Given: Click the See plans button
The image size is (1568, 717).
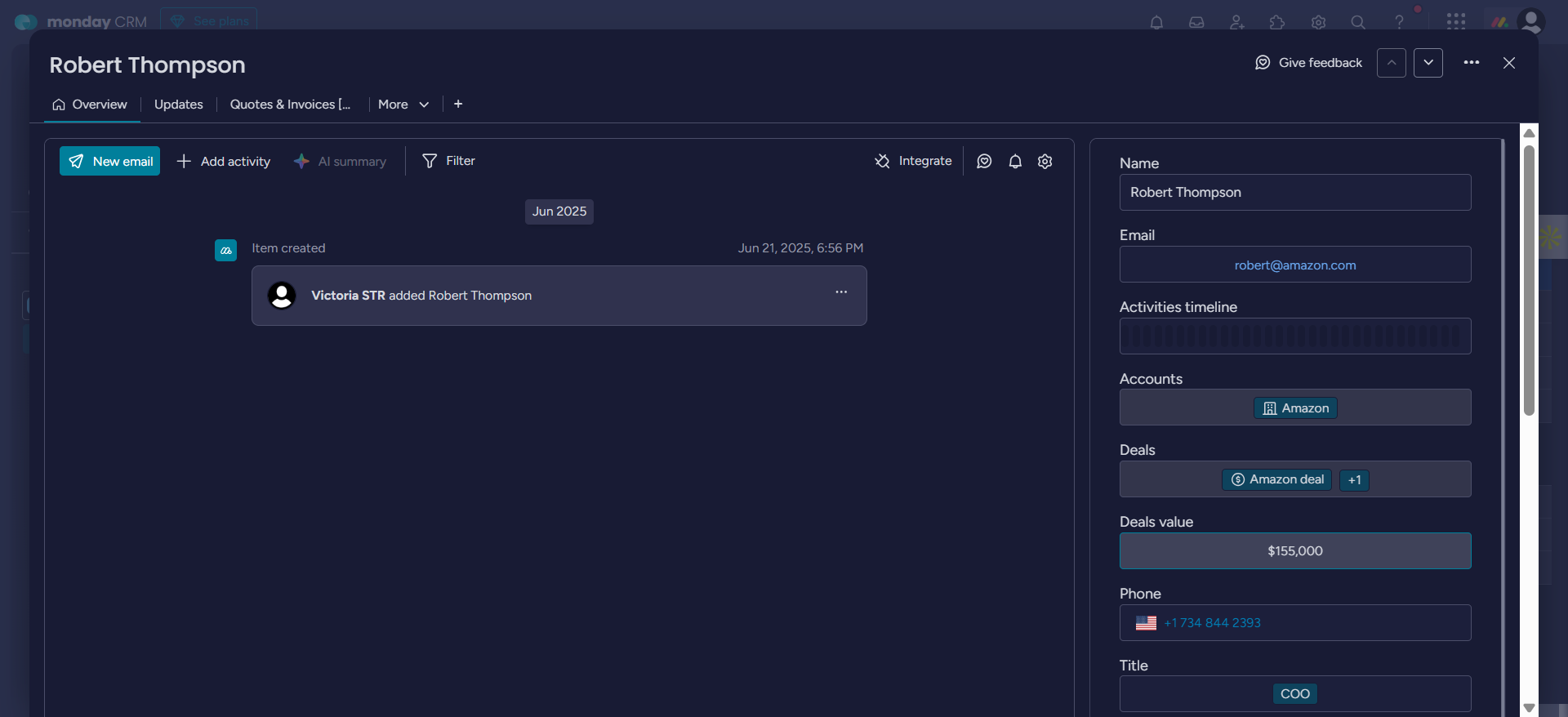Looking at the screenshot, I should pyautogui.click(x=209, y=20).
